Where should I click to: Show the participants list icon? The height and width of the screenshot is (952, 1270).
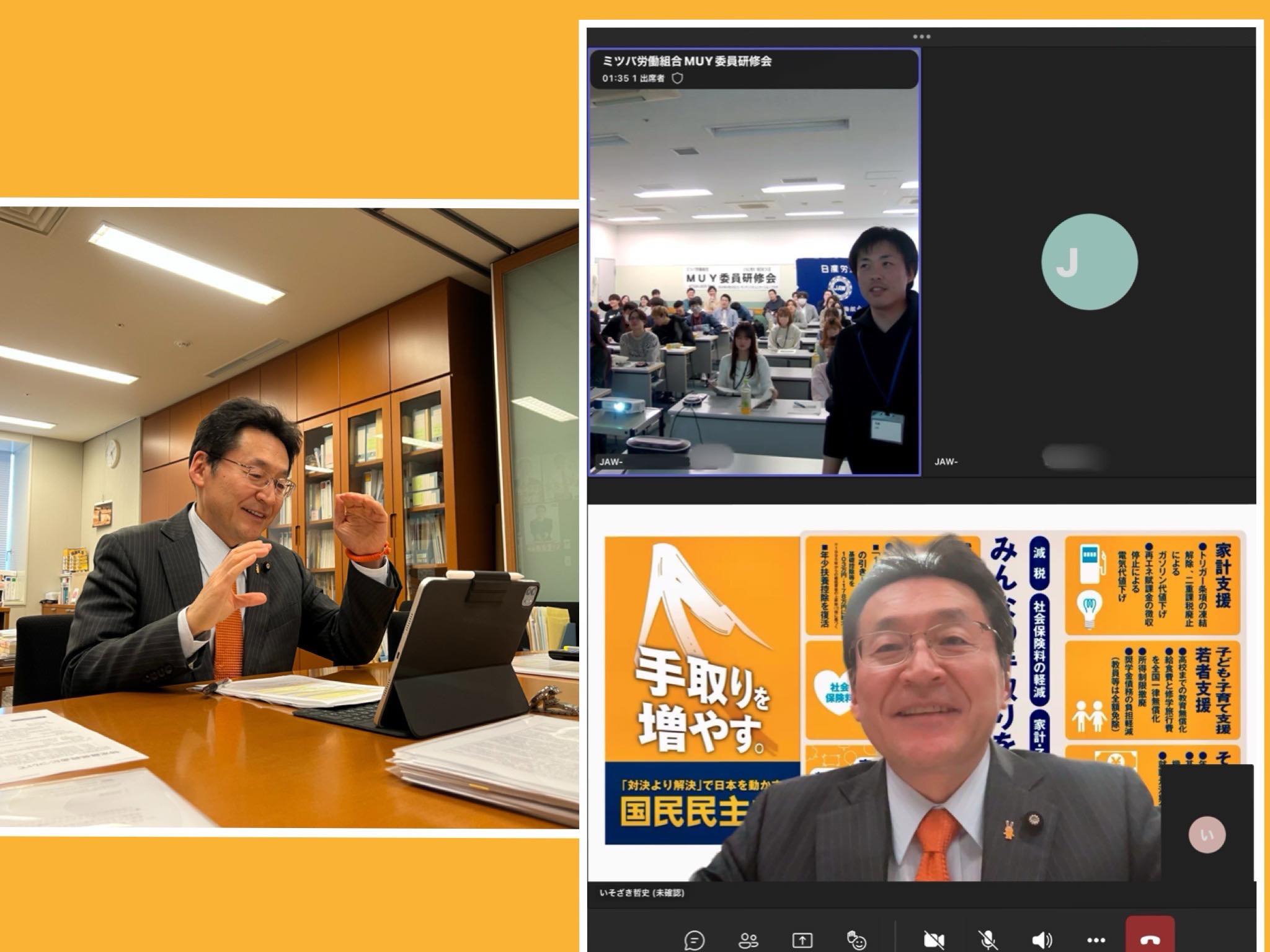748,940
